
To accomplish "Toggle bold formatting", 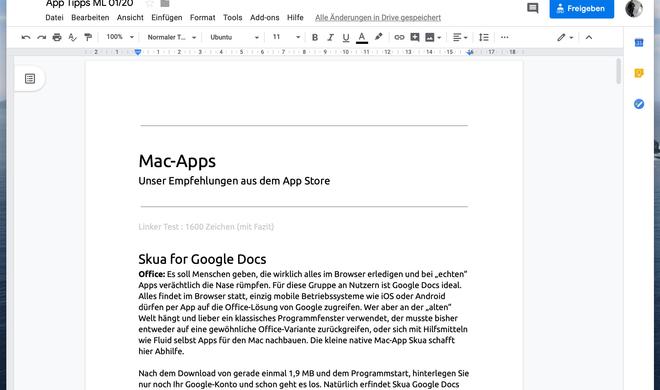I will pos(315,37).
